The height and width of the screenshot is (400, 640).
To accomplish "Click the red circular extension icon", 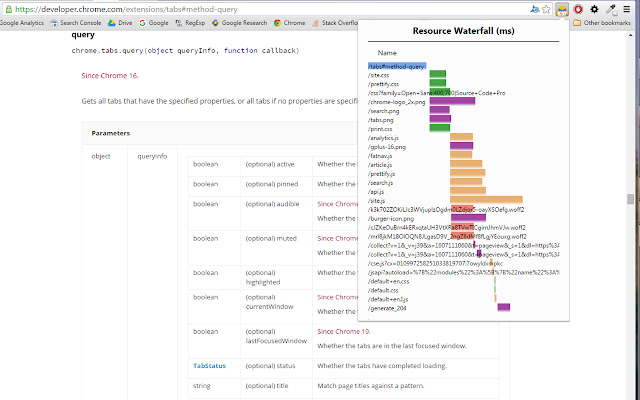I will [579, 8].
